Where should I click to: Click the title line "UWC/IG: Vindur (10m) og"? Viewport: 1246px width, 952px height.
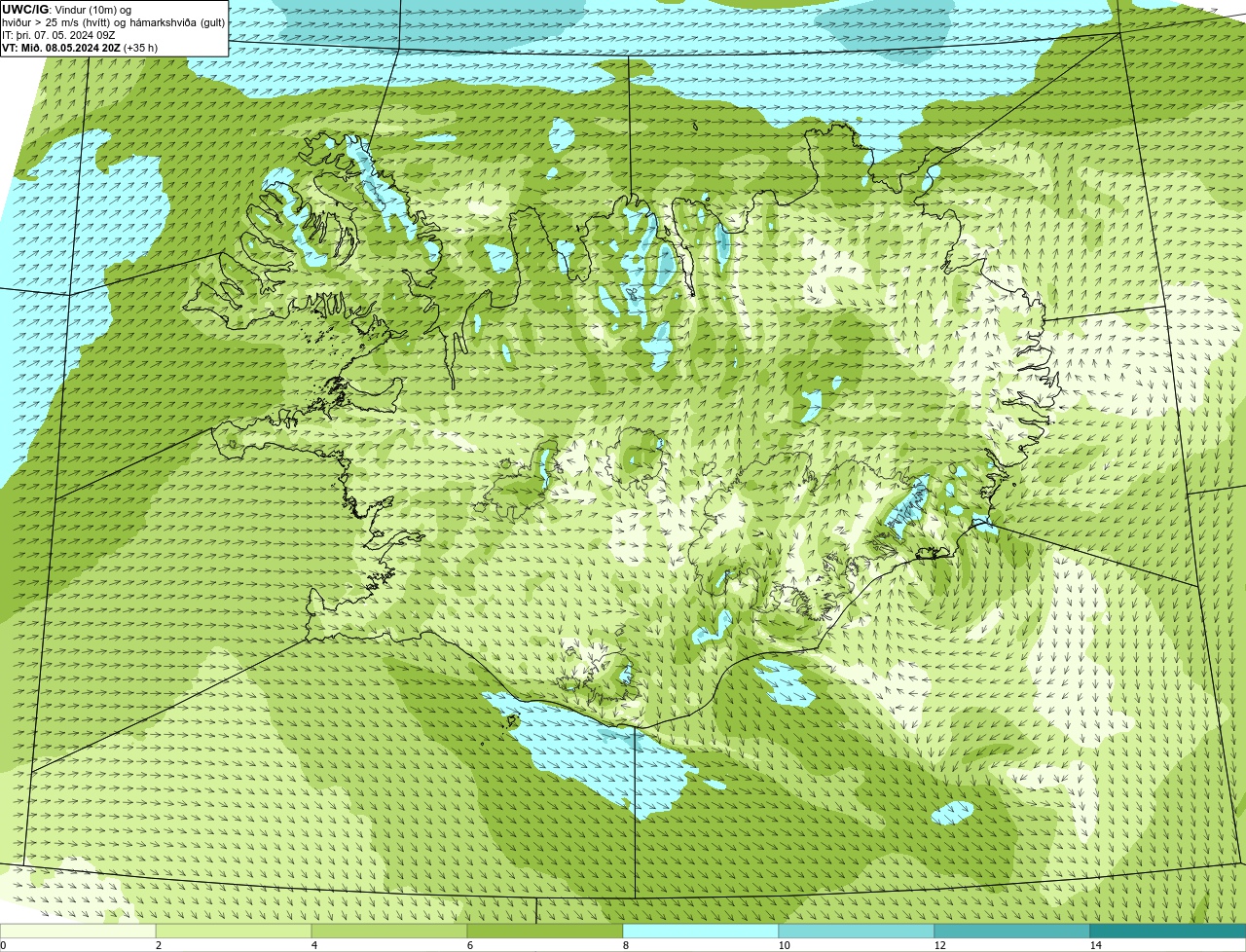click(x=66, y=10)
